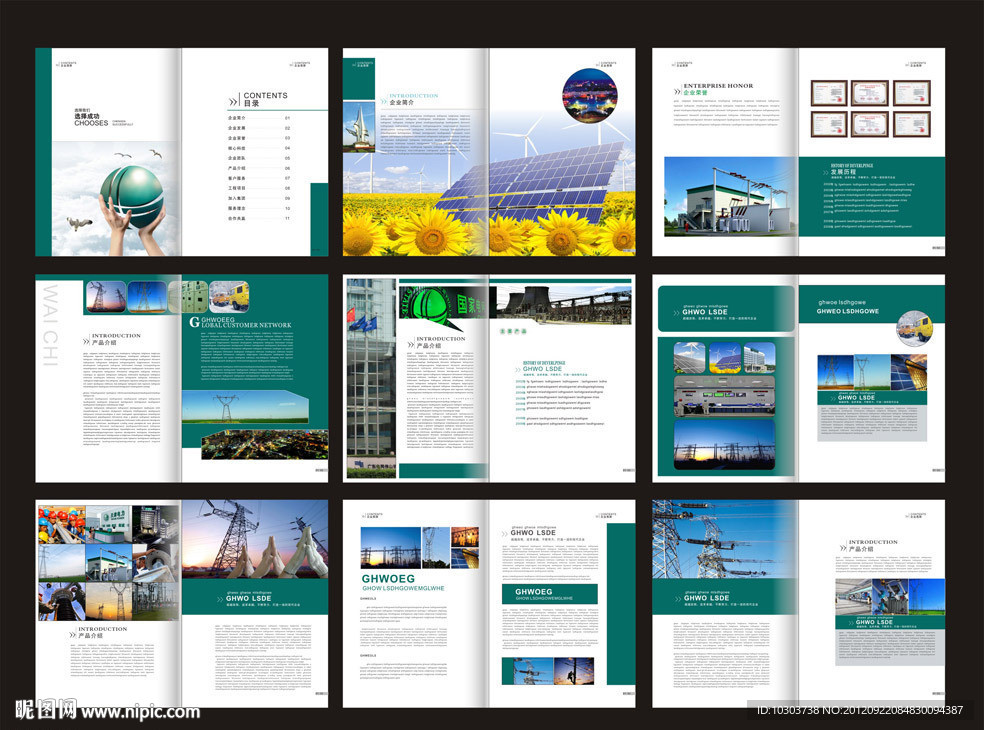This screenshot has height=730, width=984.
Task: Click the top-left framed certificate
Action: (x=828, y=93)
